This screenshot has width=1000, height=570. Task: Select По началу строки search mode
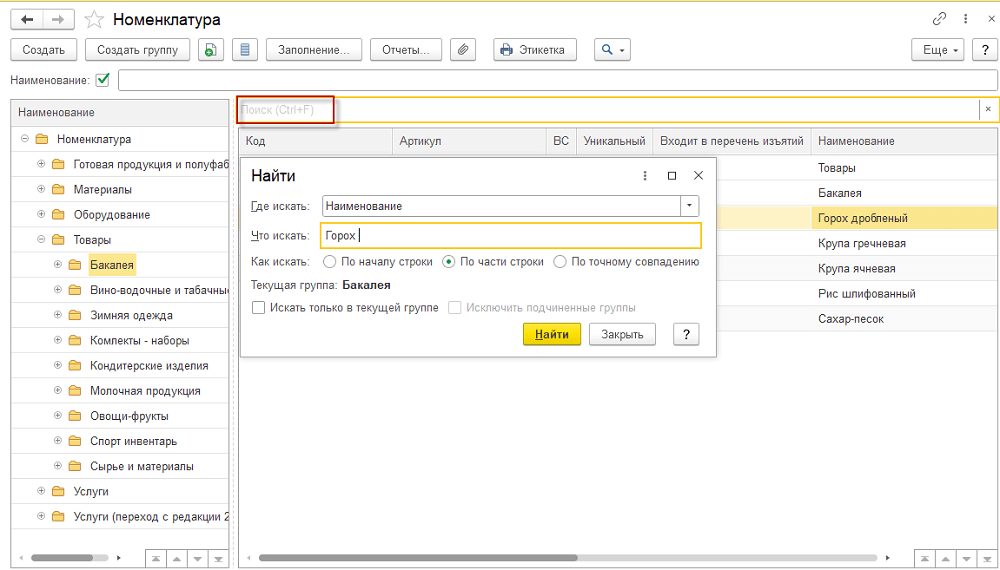(329, 261)
